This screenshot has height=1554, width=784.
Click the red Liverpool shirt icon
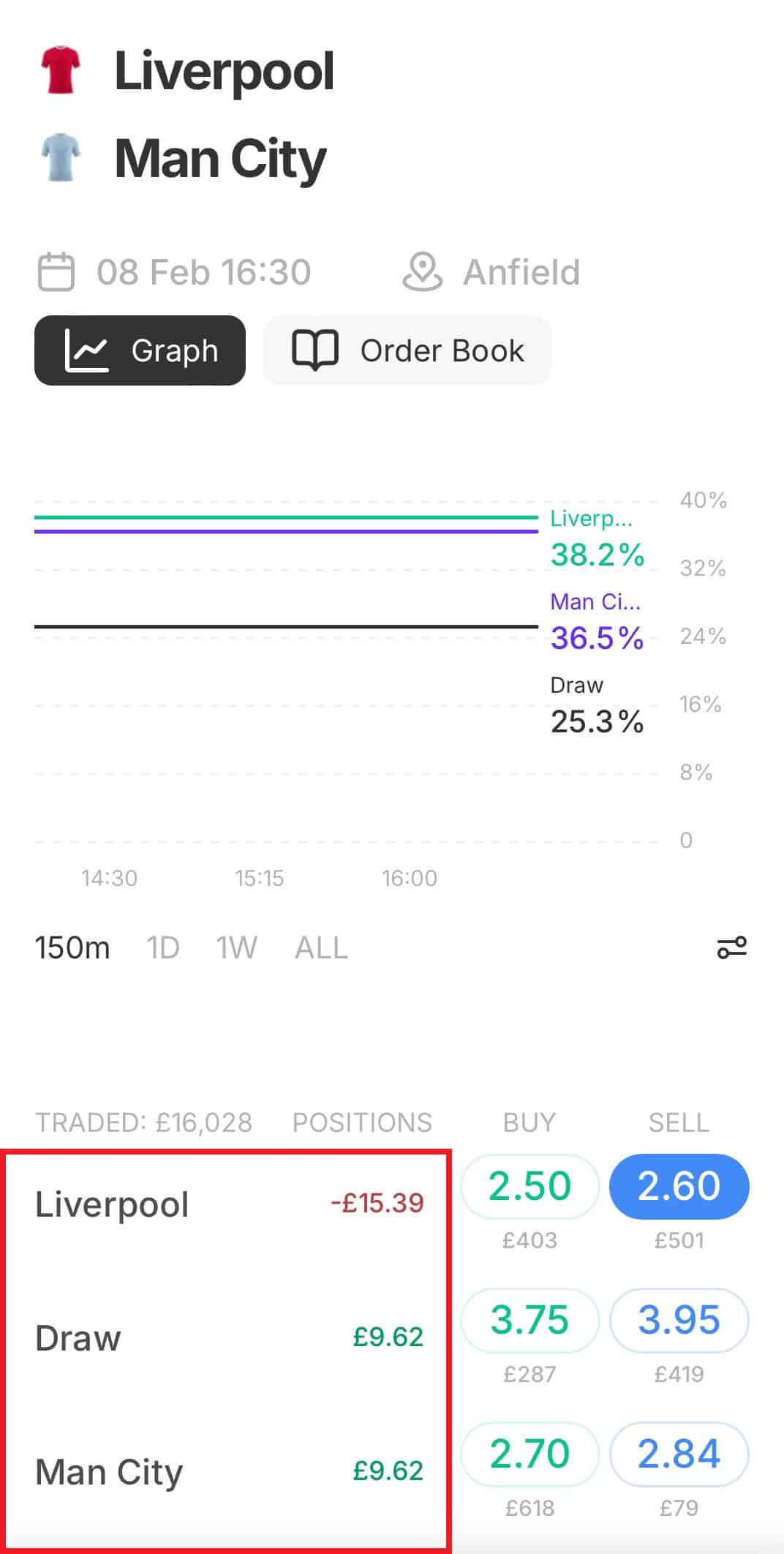click(60, 70)
